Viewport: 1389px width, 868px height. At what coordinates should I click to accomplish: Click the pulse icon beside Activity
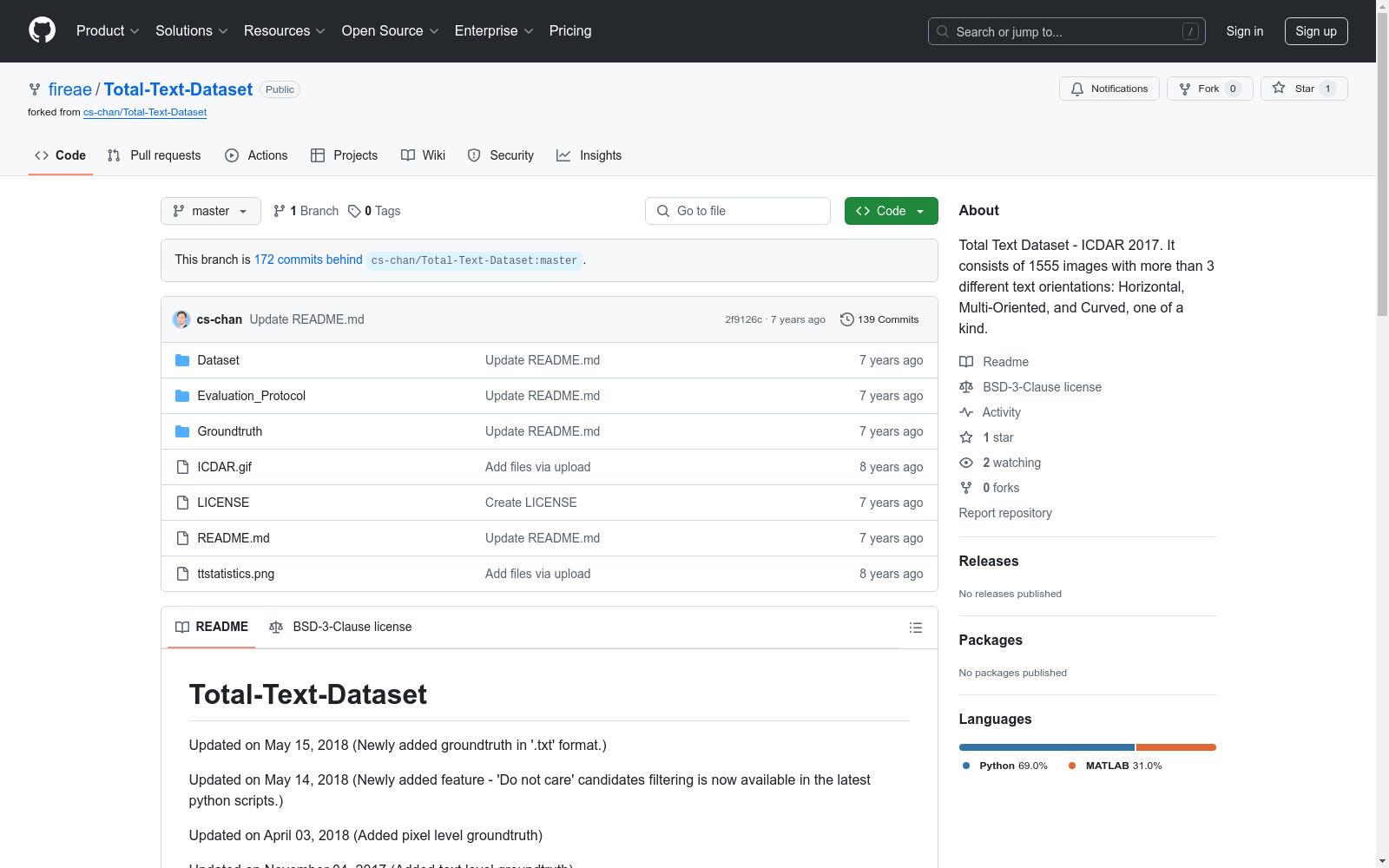pyautogui.click(x=966, y=412)
